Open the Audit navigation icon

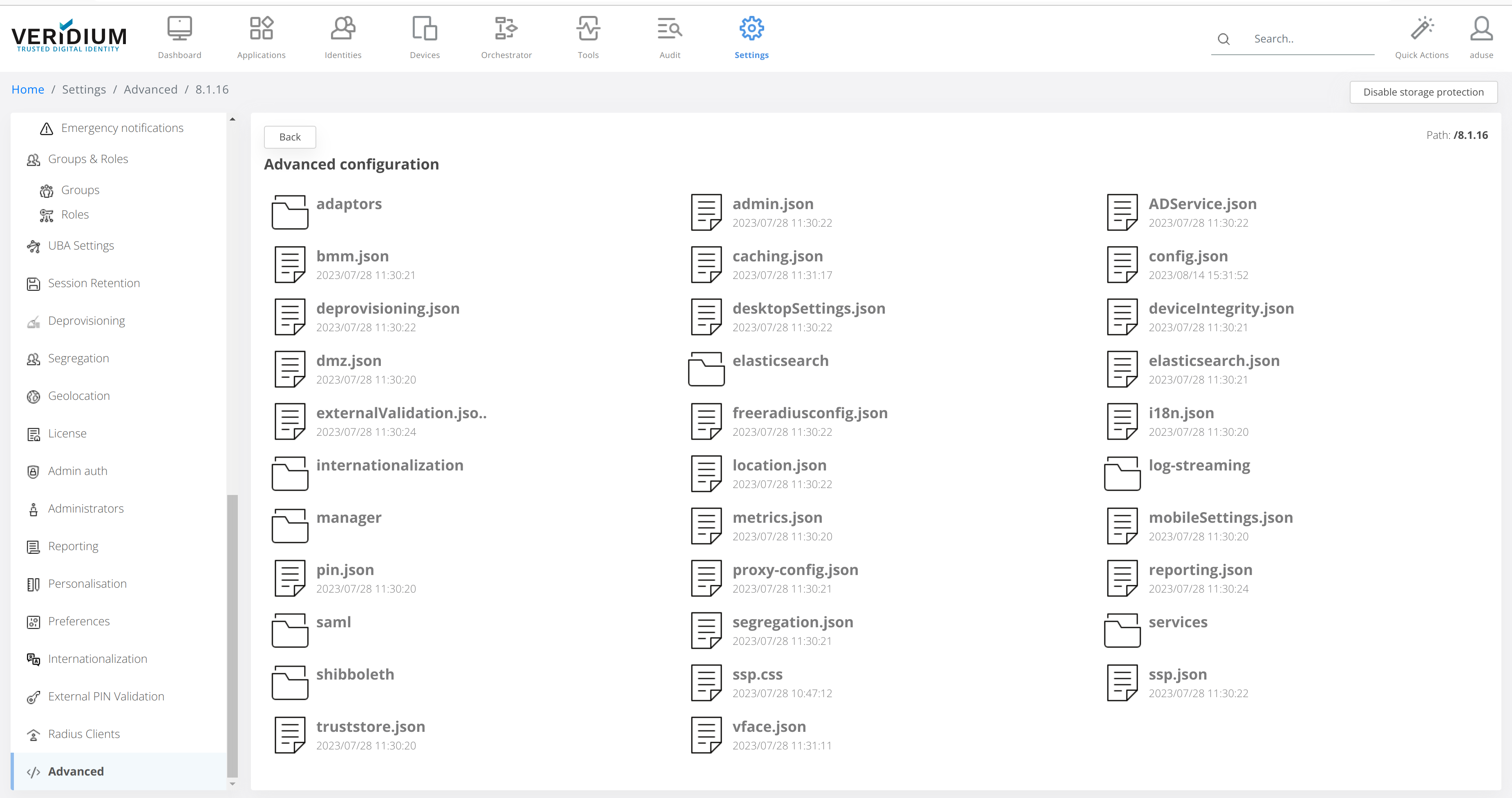click(669, 29)
